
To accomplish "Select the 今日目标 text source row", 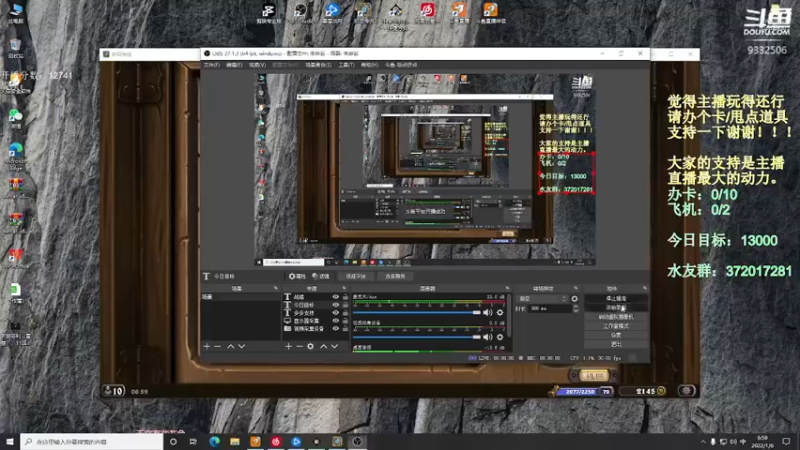I will pos(315,305).
